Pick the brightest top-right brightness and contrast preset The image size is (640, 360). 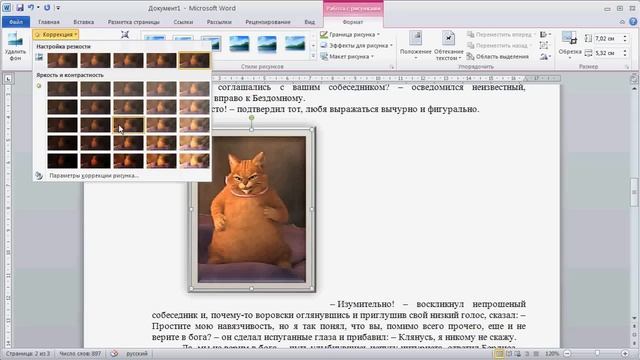(194, 89)
